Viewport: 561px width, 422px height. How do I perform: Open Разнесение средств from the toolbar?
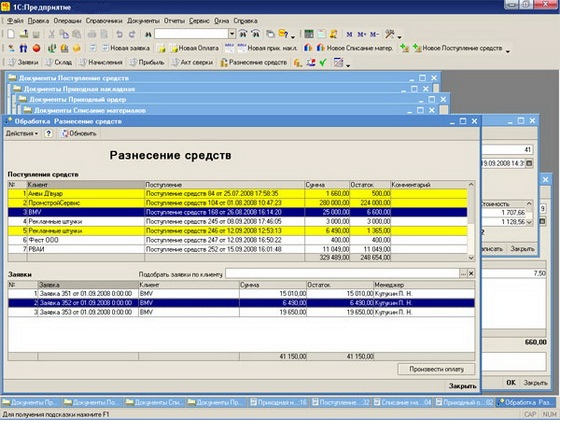click(x=254, y=62)
